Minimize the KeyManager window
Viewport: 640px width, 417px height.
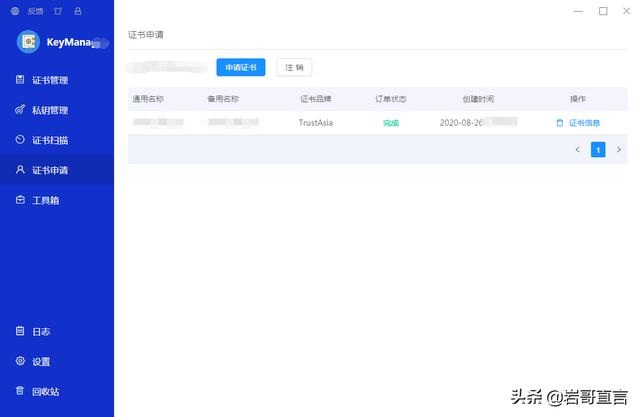point(578,11)
